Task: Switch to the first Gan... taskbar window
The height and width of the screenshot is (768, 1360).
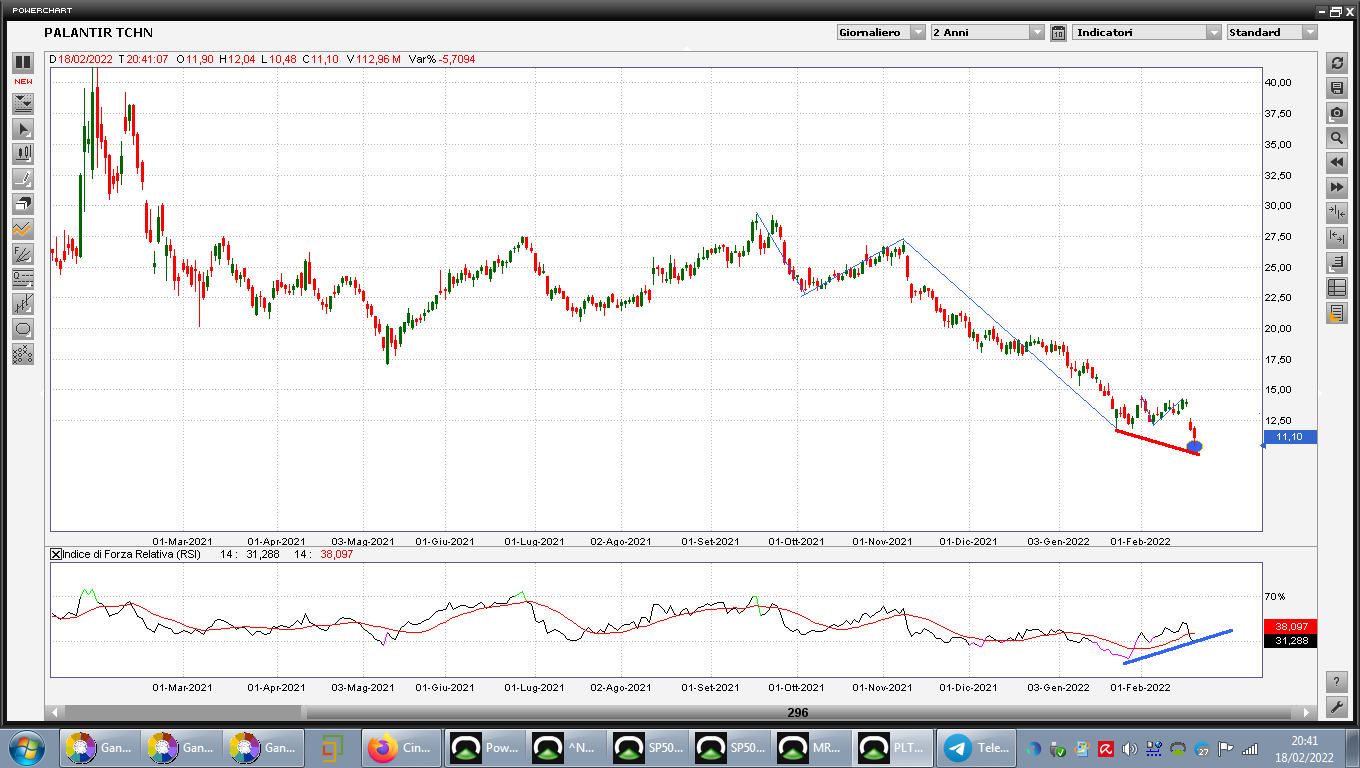Action: click(x=100, y=748)
